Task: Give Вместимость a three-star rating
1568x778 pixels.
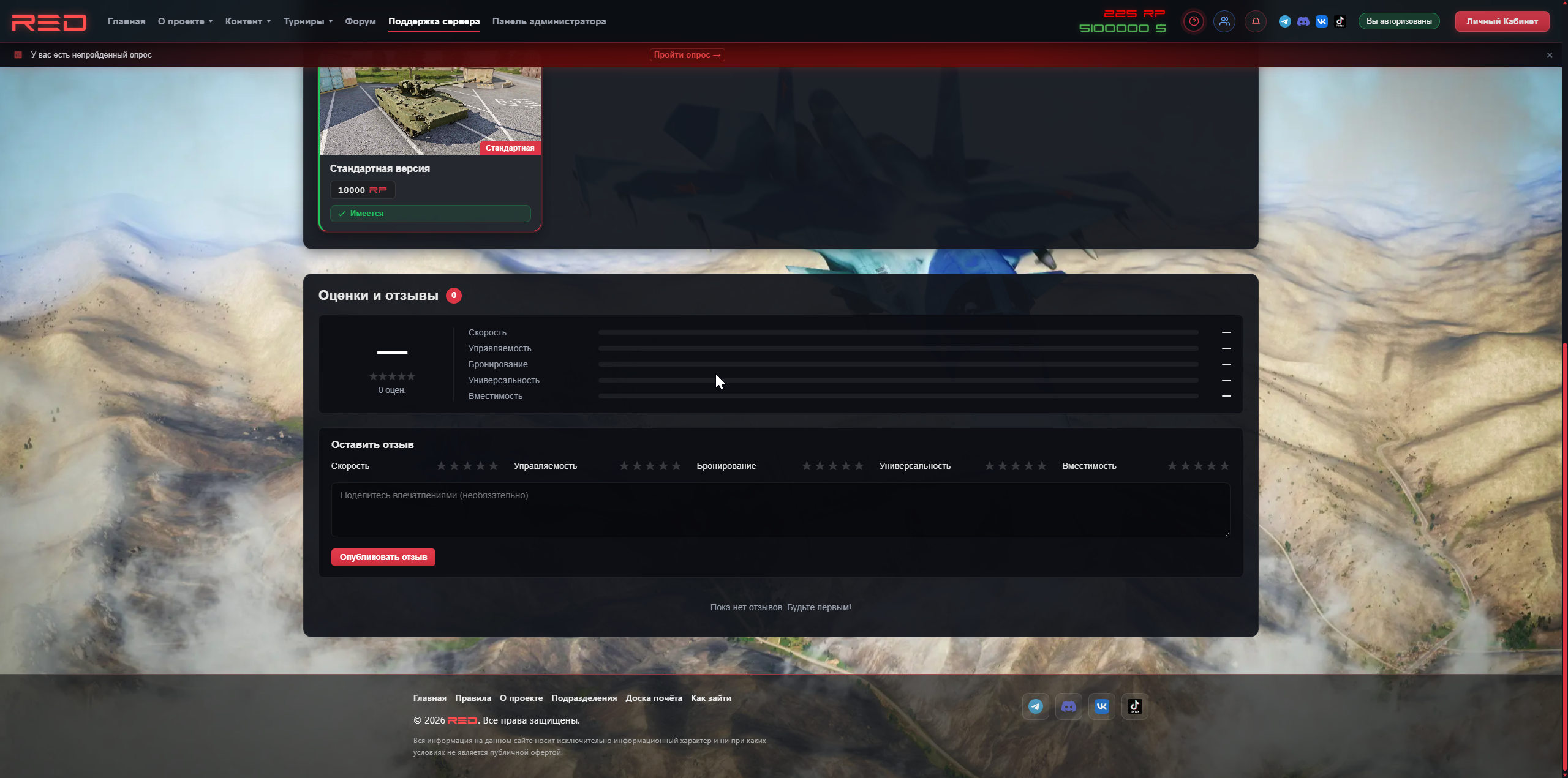Action: tap(1199, 466)
